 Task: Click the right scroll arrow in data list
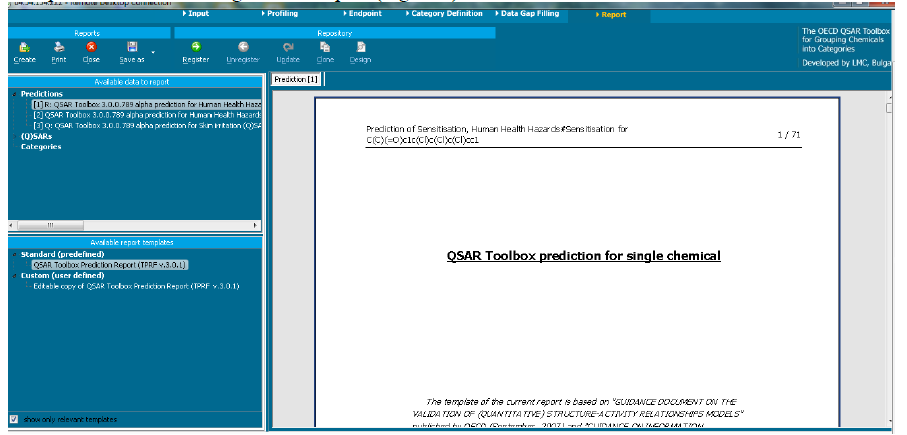pyautogui.click(x=256, y=225)
